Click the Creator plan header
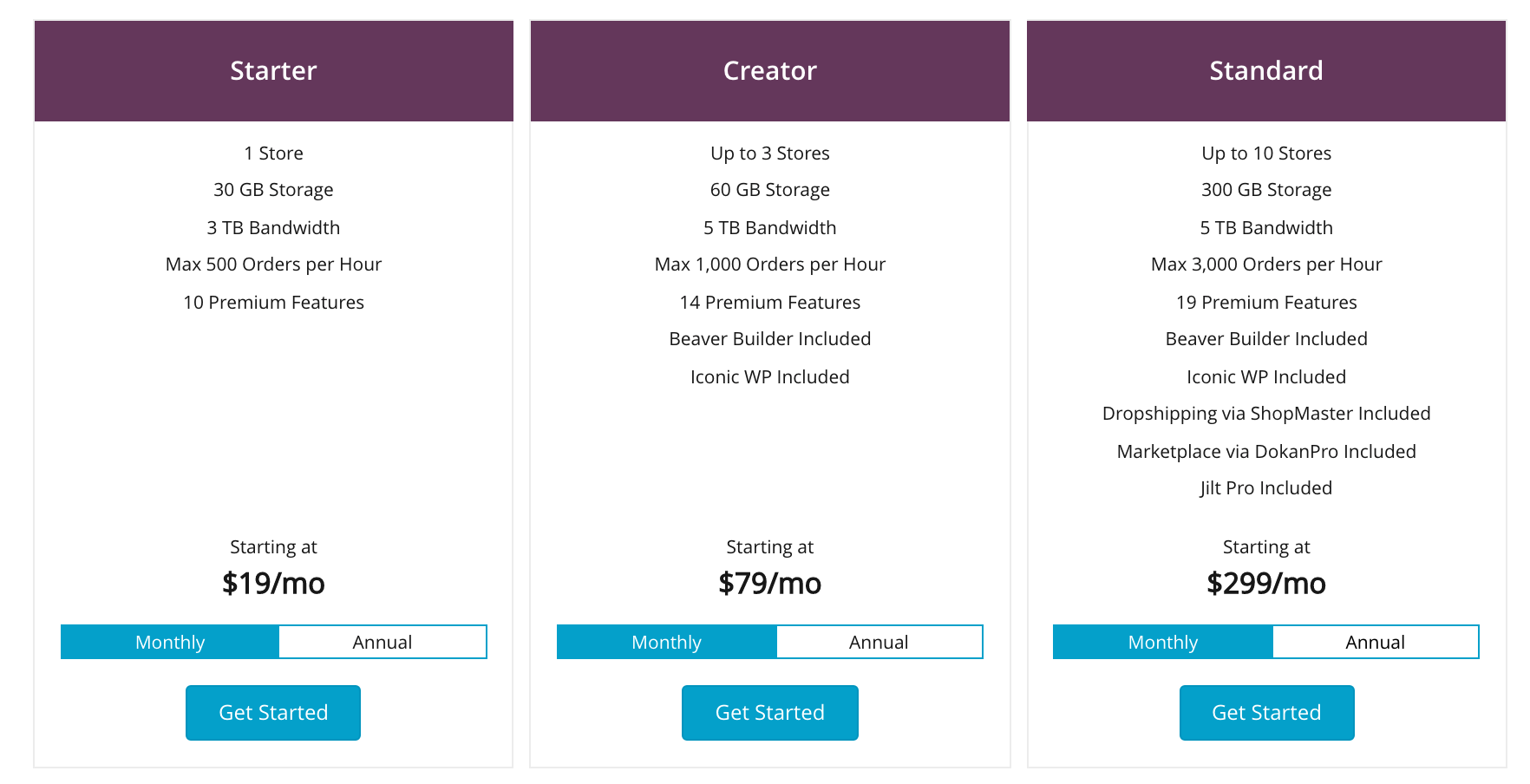Screen dimensions: 1530x784 (770, 70)
